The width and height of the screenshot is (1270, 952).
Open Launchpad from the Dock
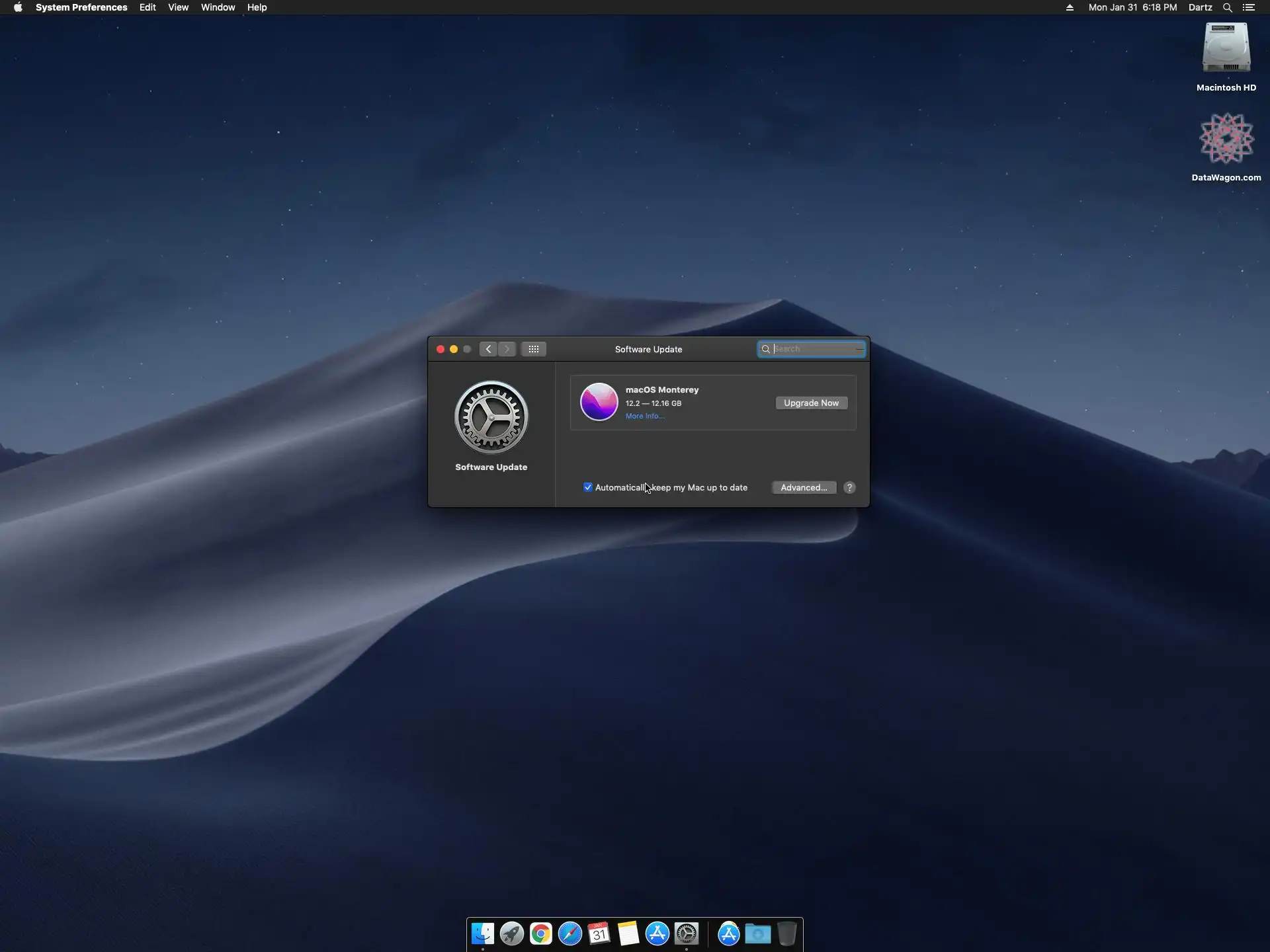pos(511,933)
